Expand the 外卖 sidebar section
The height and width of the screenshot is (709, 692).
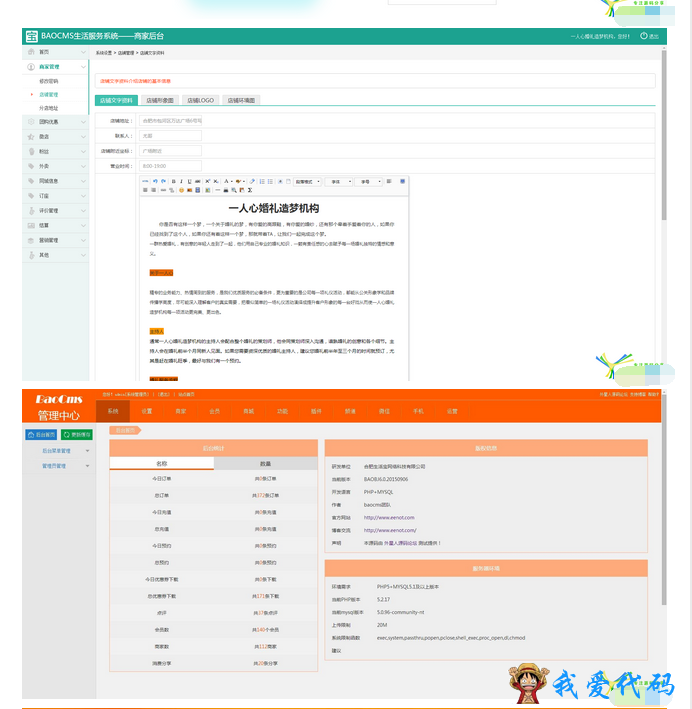(x=83, y=166)
